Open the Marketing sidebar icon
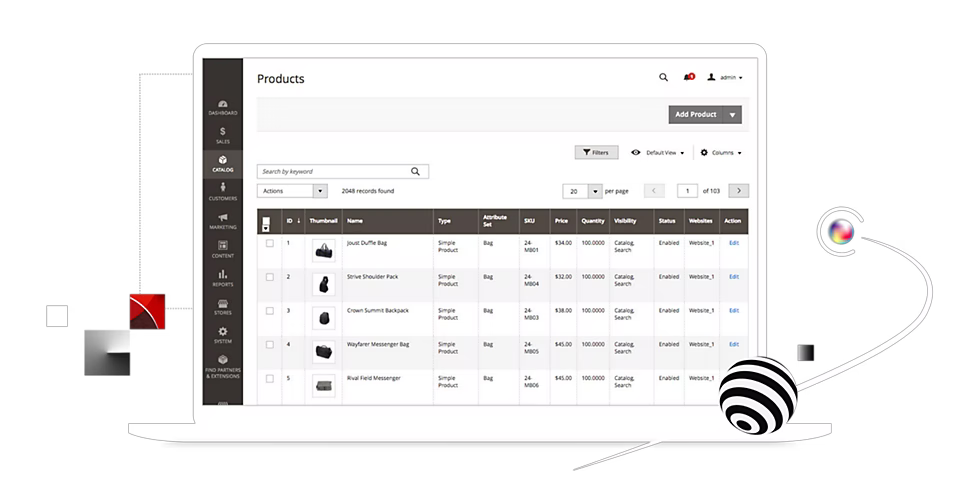Screen dimensions: 960x480 (222, 220)
